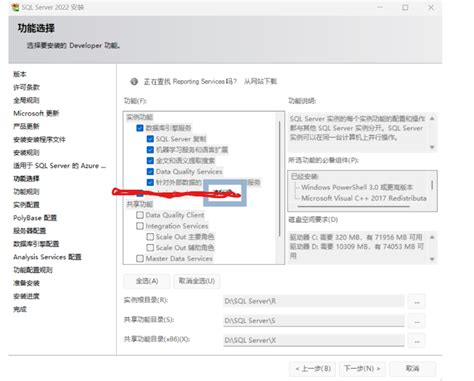Screen dimensions: 474x381
Task: Click the prerequisites box vertical scrollbar
Action: tap(432, 185)
